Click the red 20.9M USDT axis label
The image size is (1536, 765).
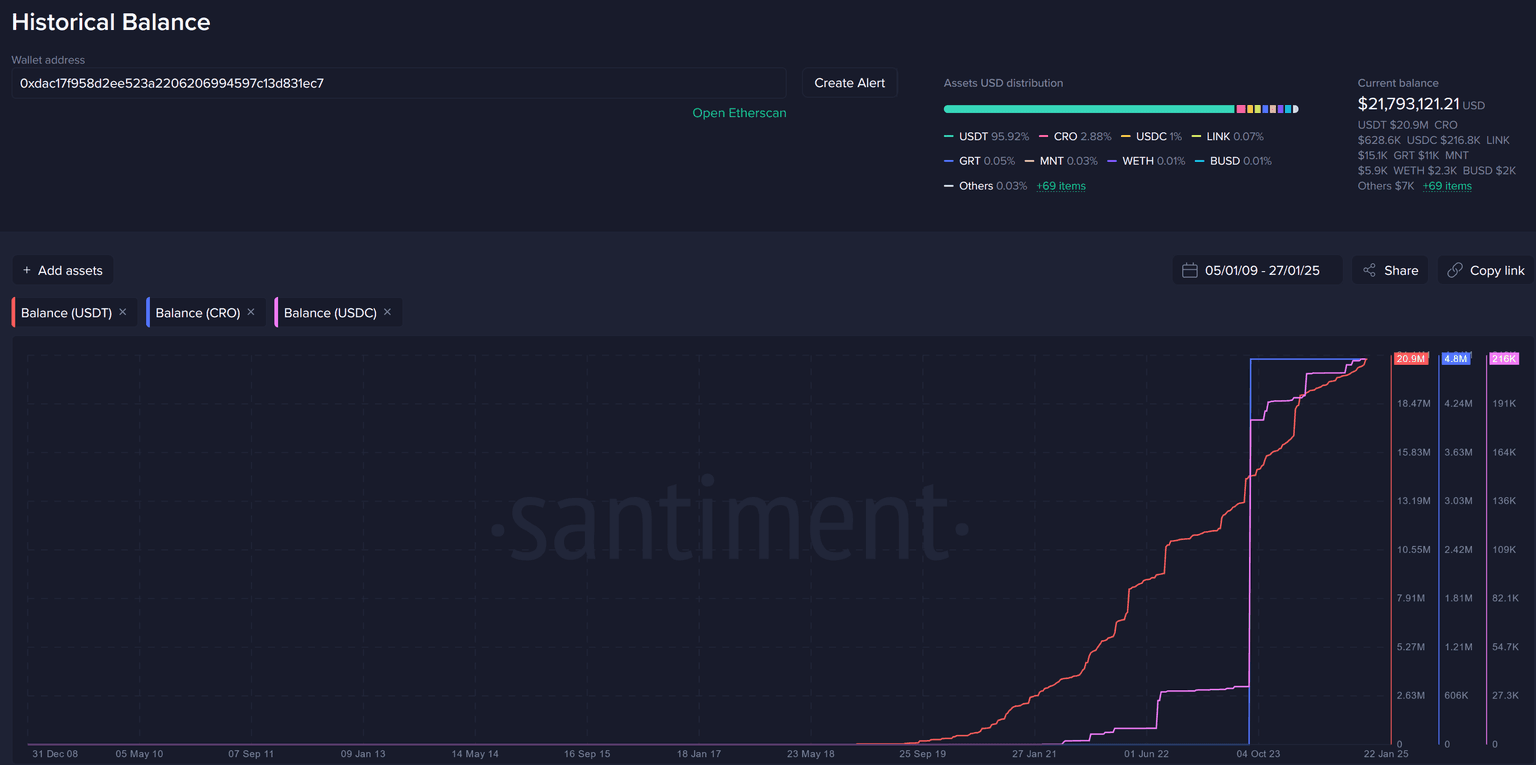click(1410, 359)
